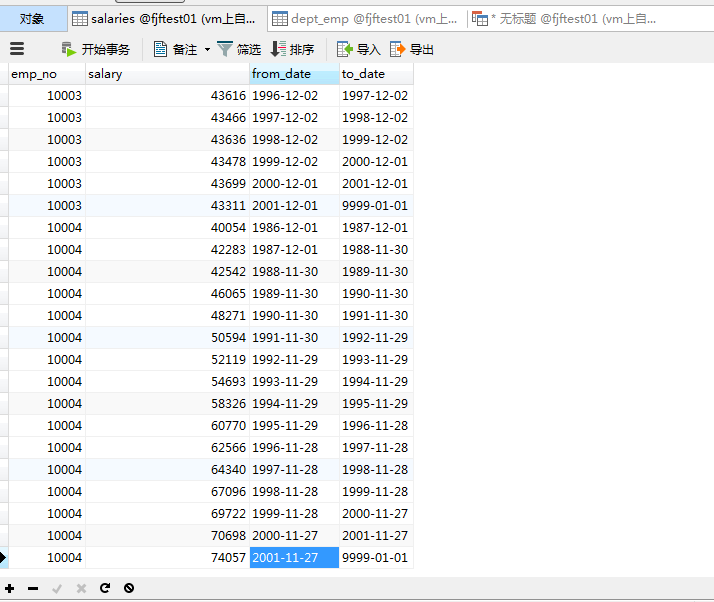Screen dimensions: 714x602
Task: Select salary cell 67096
Action: click(167, 492)
